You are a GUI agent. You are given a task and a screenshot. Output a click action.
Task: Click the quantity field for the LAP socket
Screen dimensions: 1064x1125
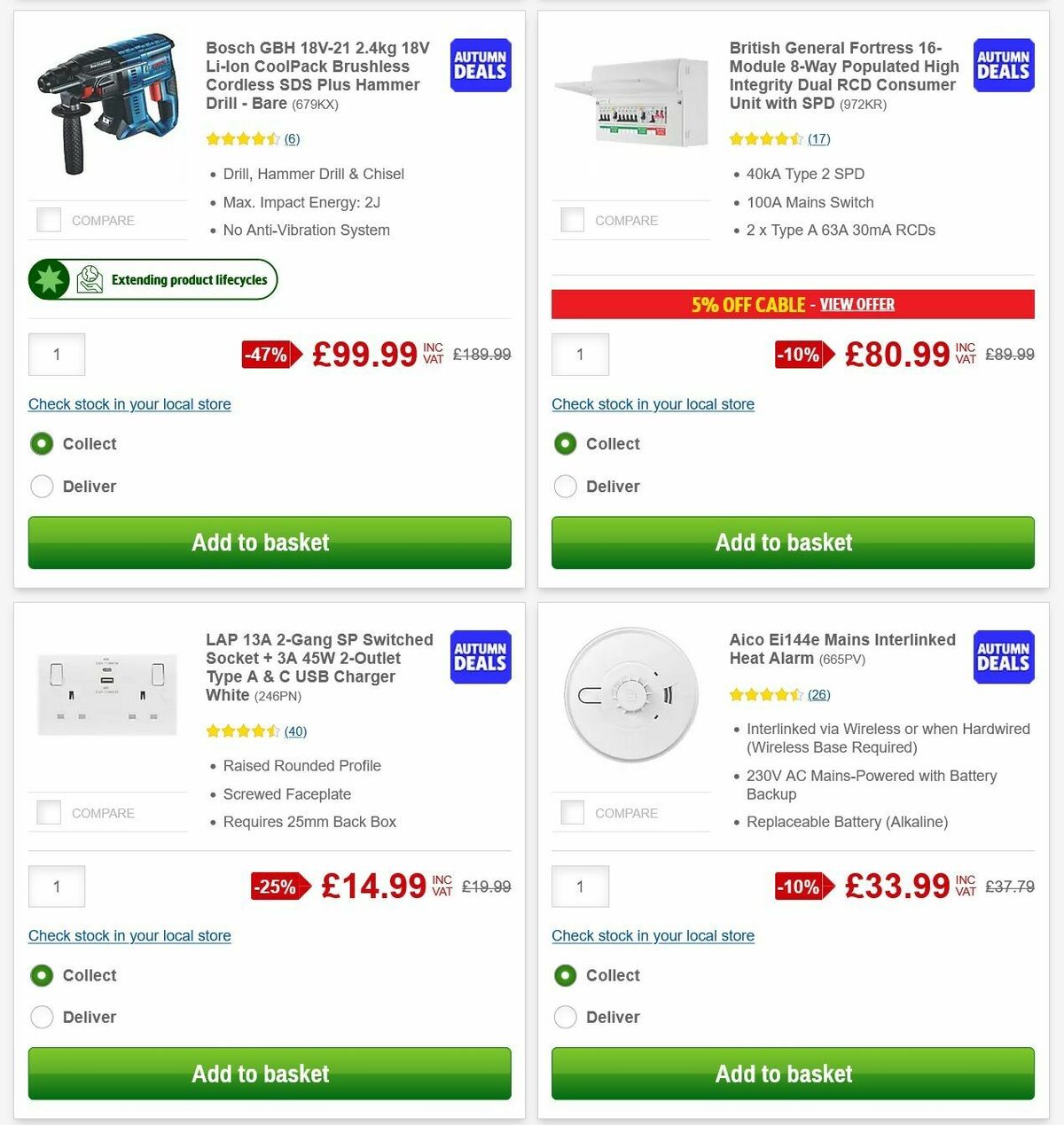[x=57, y=886]
